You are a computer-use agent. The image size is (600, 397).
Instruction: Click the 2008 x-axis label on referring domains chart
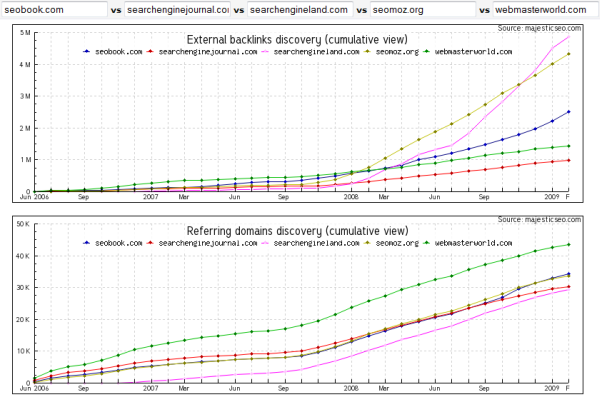tap(351, 388)
